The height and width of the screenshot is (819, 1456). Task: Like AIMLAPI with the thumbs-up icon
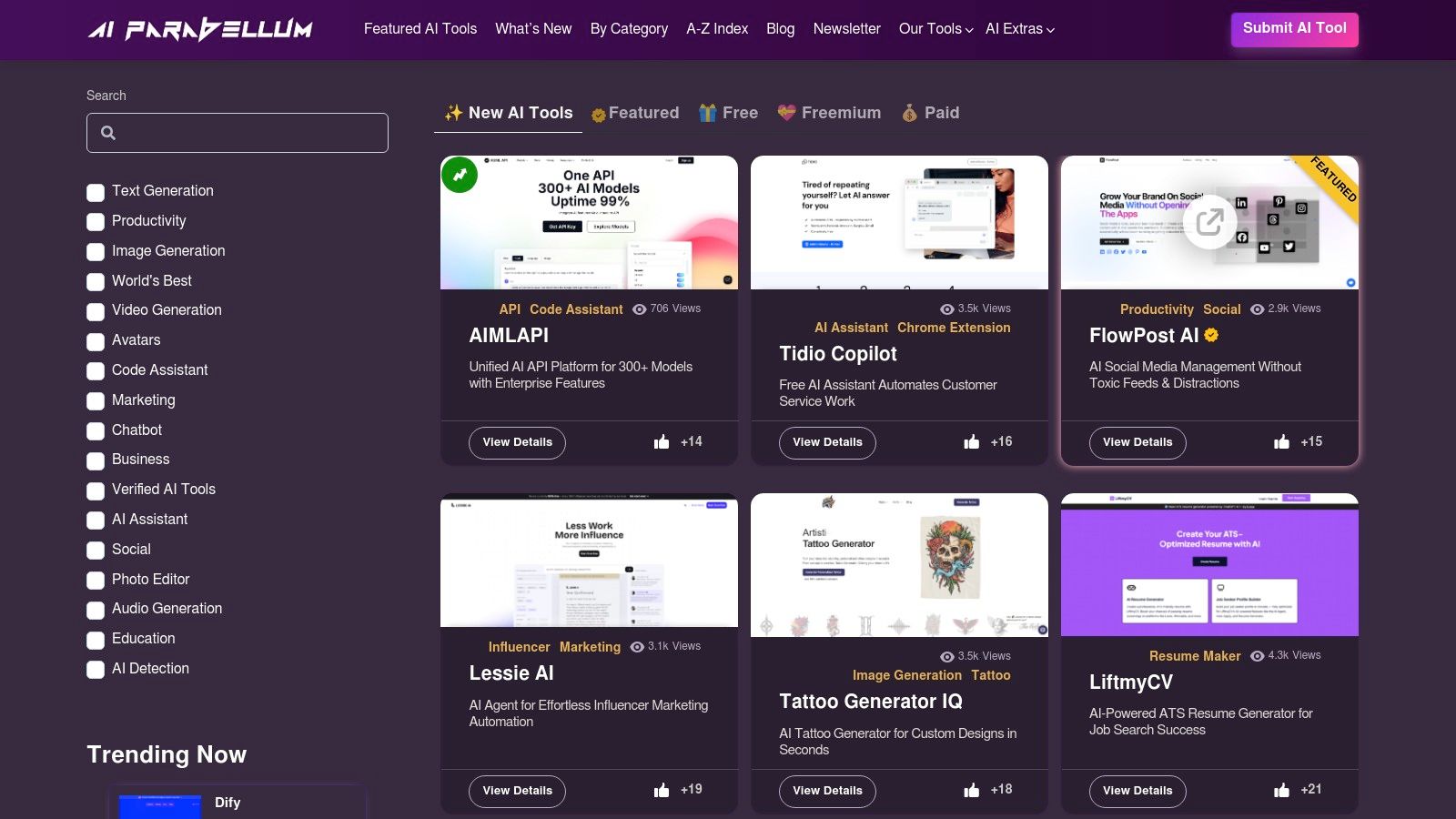pyautogui.click(x=662, y=441)
